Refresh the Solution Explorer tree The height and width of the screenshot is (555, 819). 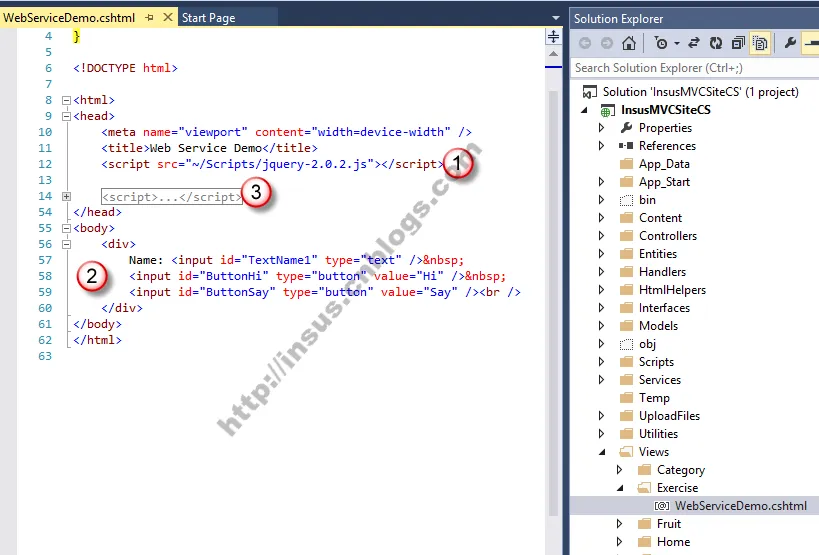click(716, 43)
